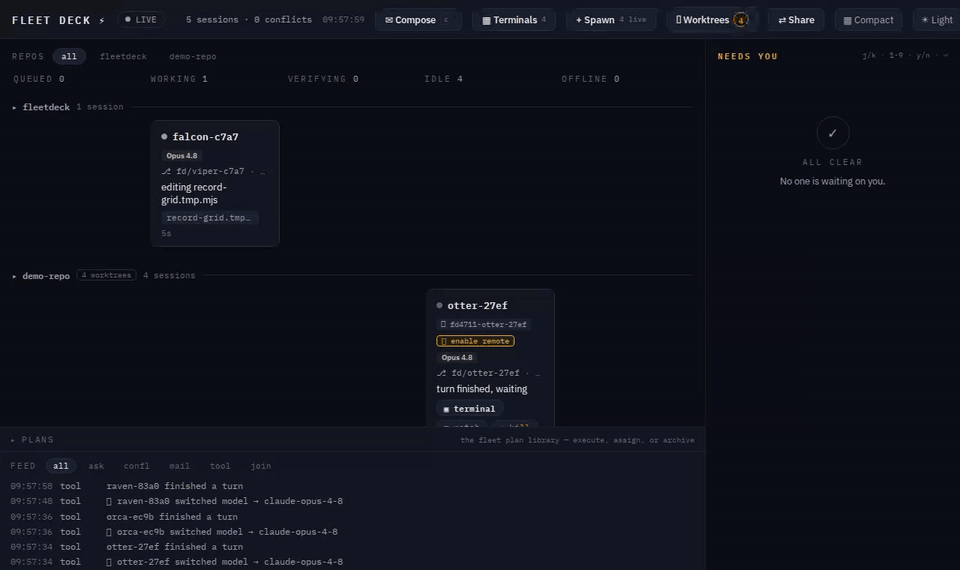This screenshot has height=570, width=960.
Task: Click the Worktrees count badge showing 4
Action: point(741,20)
